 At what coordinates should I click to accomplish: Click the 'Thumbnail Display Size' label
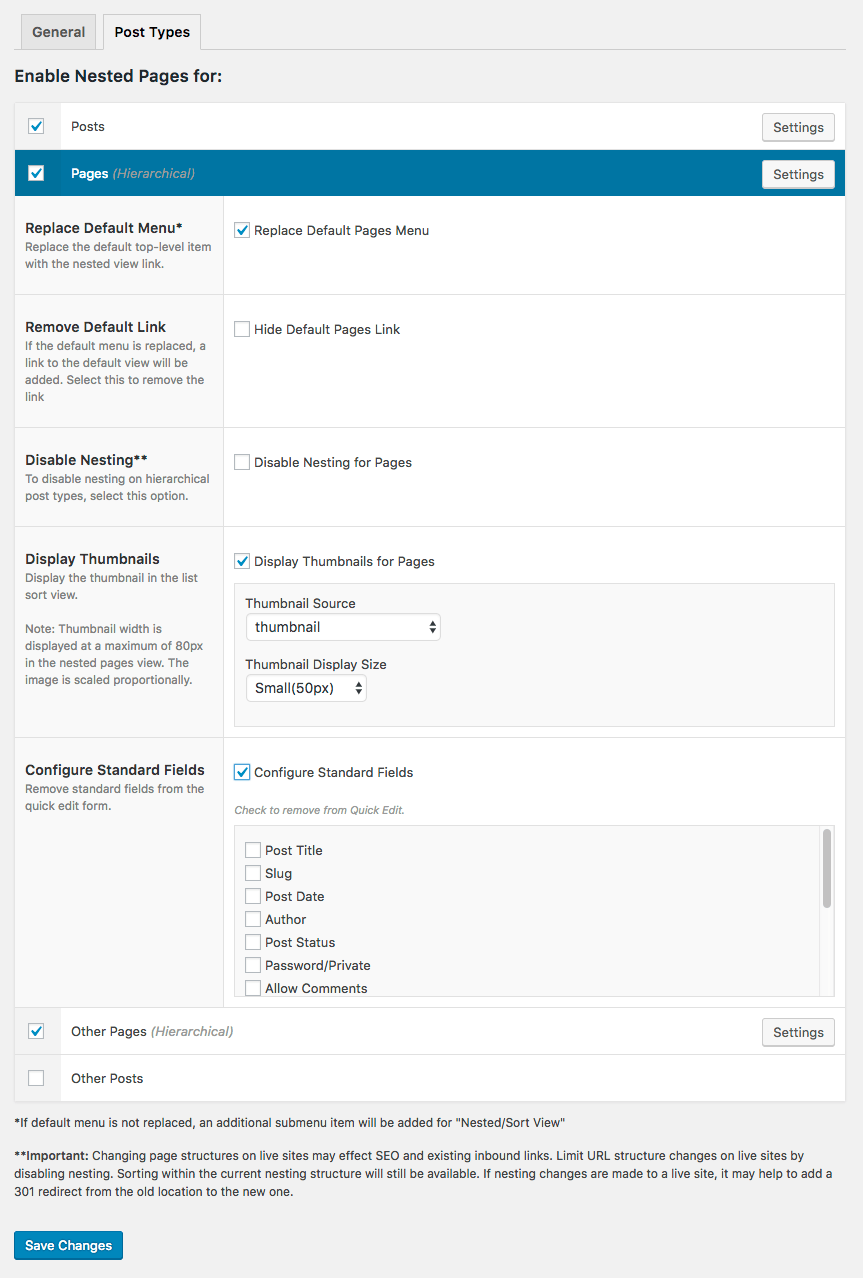[316, 664]
